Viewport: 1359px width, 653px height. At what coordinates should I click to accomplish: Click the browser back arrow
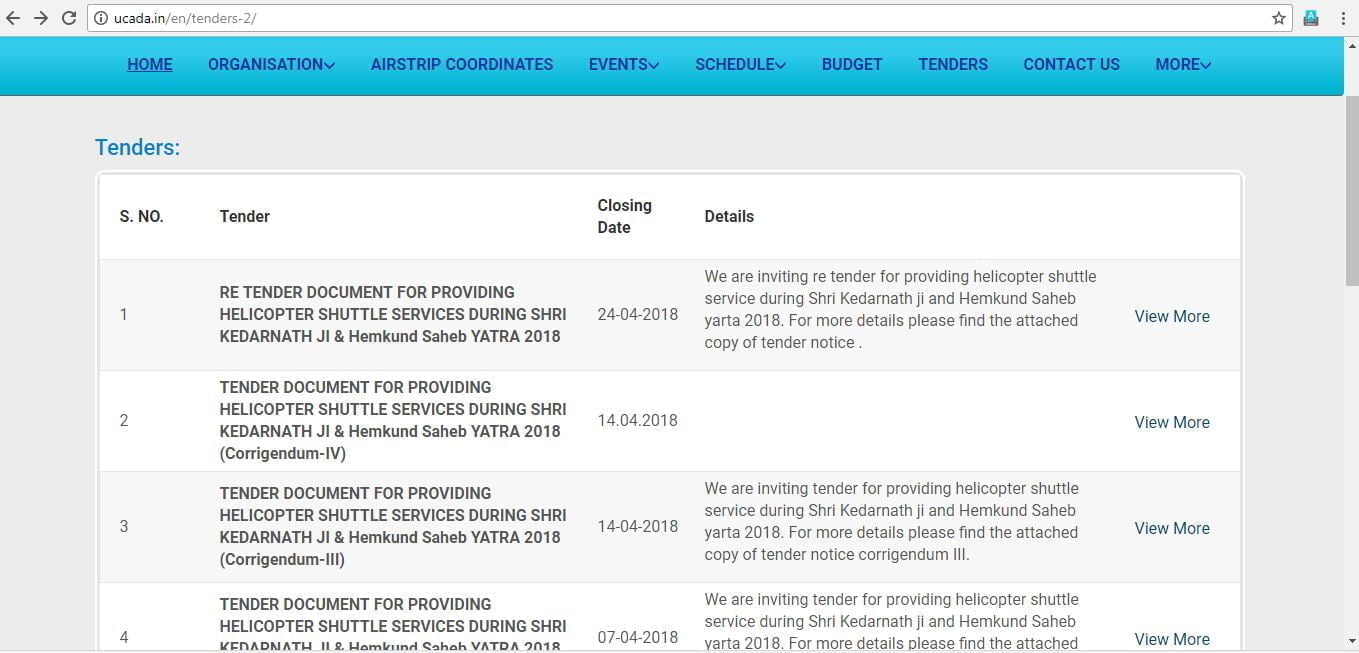(x=13, y=18)
